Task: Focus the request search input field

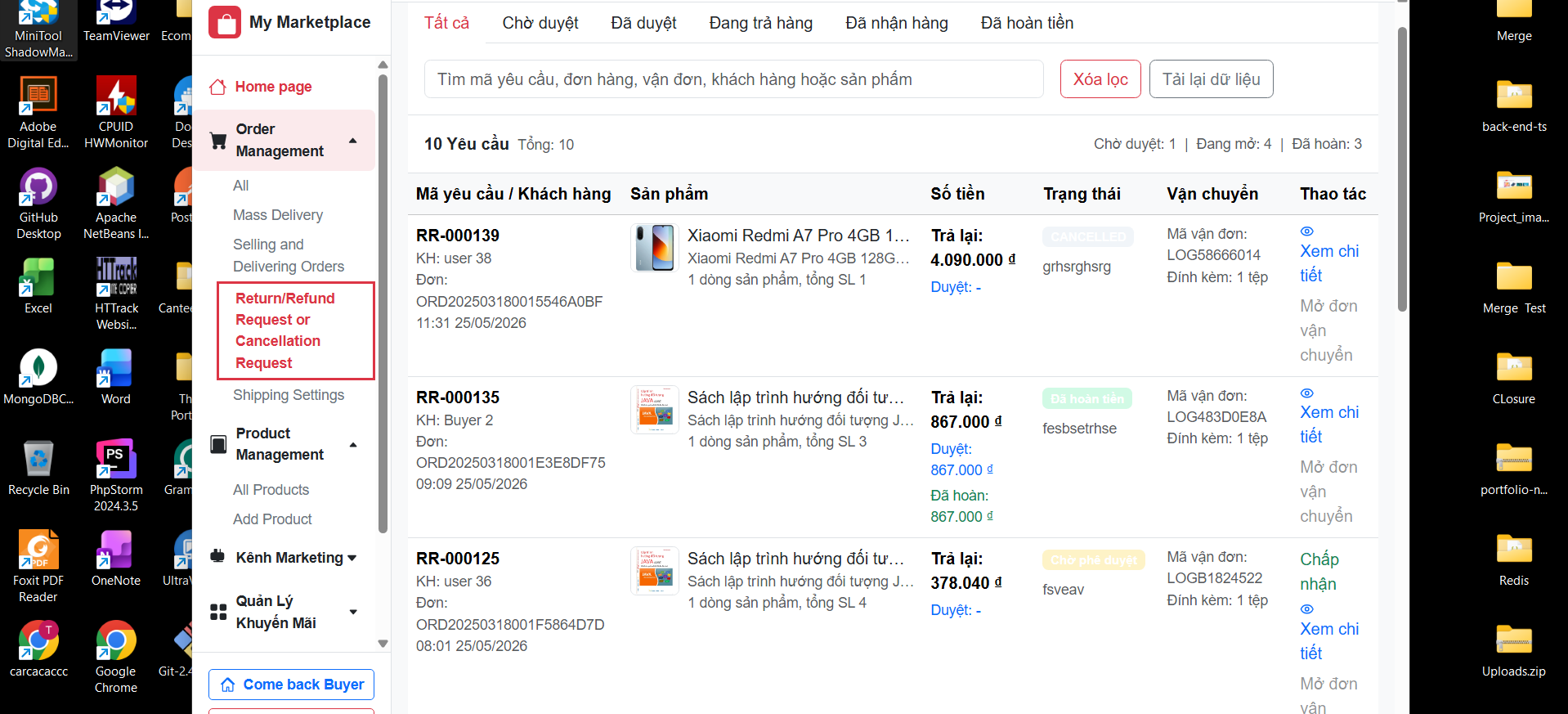Action: click(734, 79)
